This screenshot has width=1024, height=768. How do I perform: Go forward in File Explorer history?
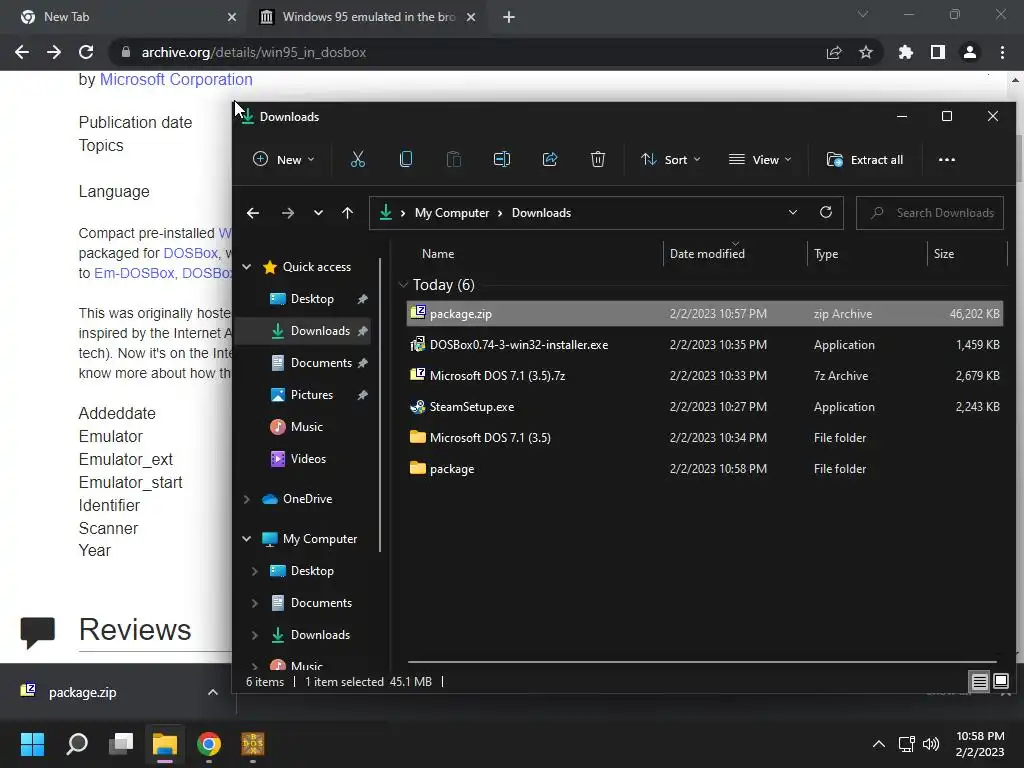[287, 213]
